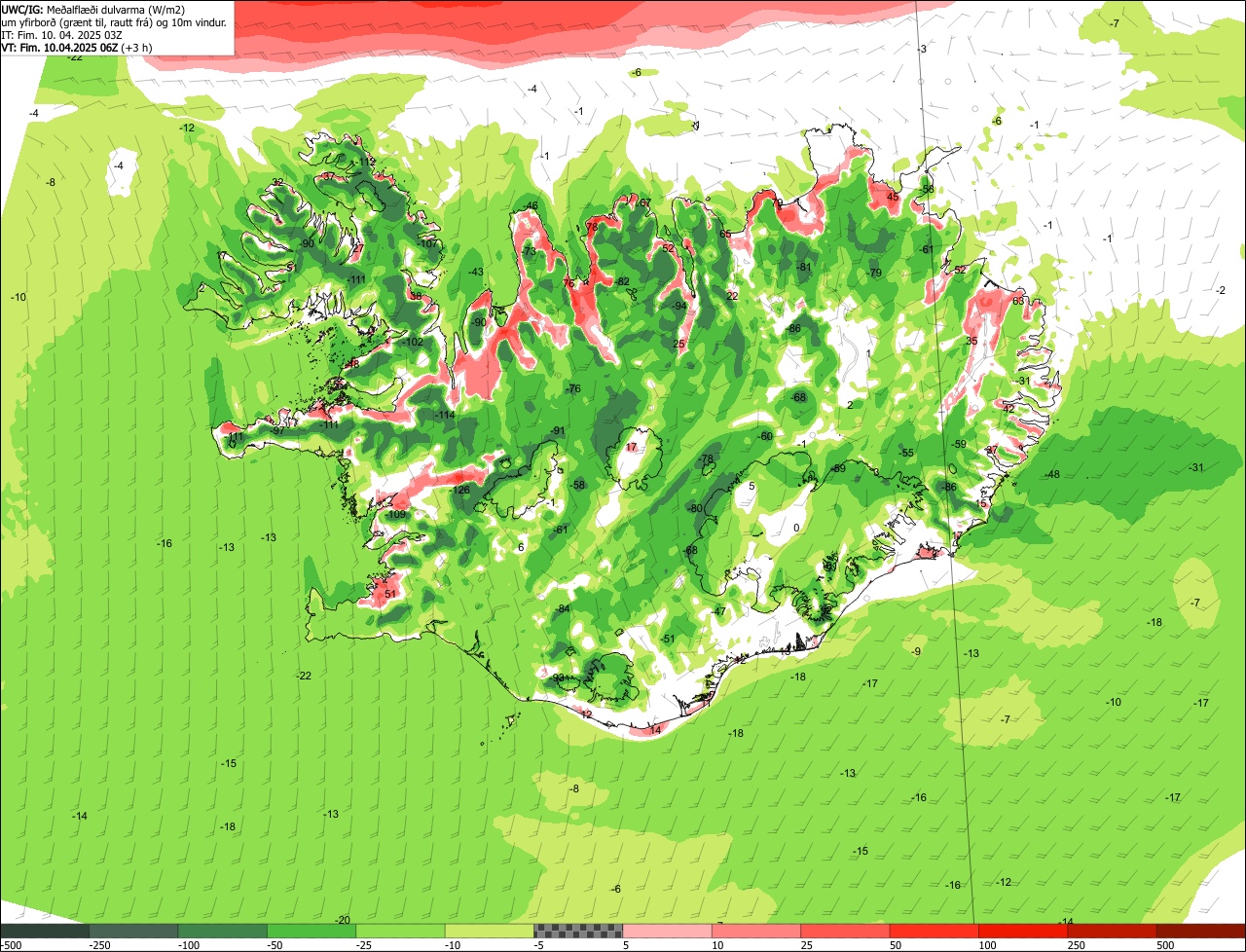Click the "-20" value near the bottom edge
This screenshot has height=952, width=1246.
[342, 920]
